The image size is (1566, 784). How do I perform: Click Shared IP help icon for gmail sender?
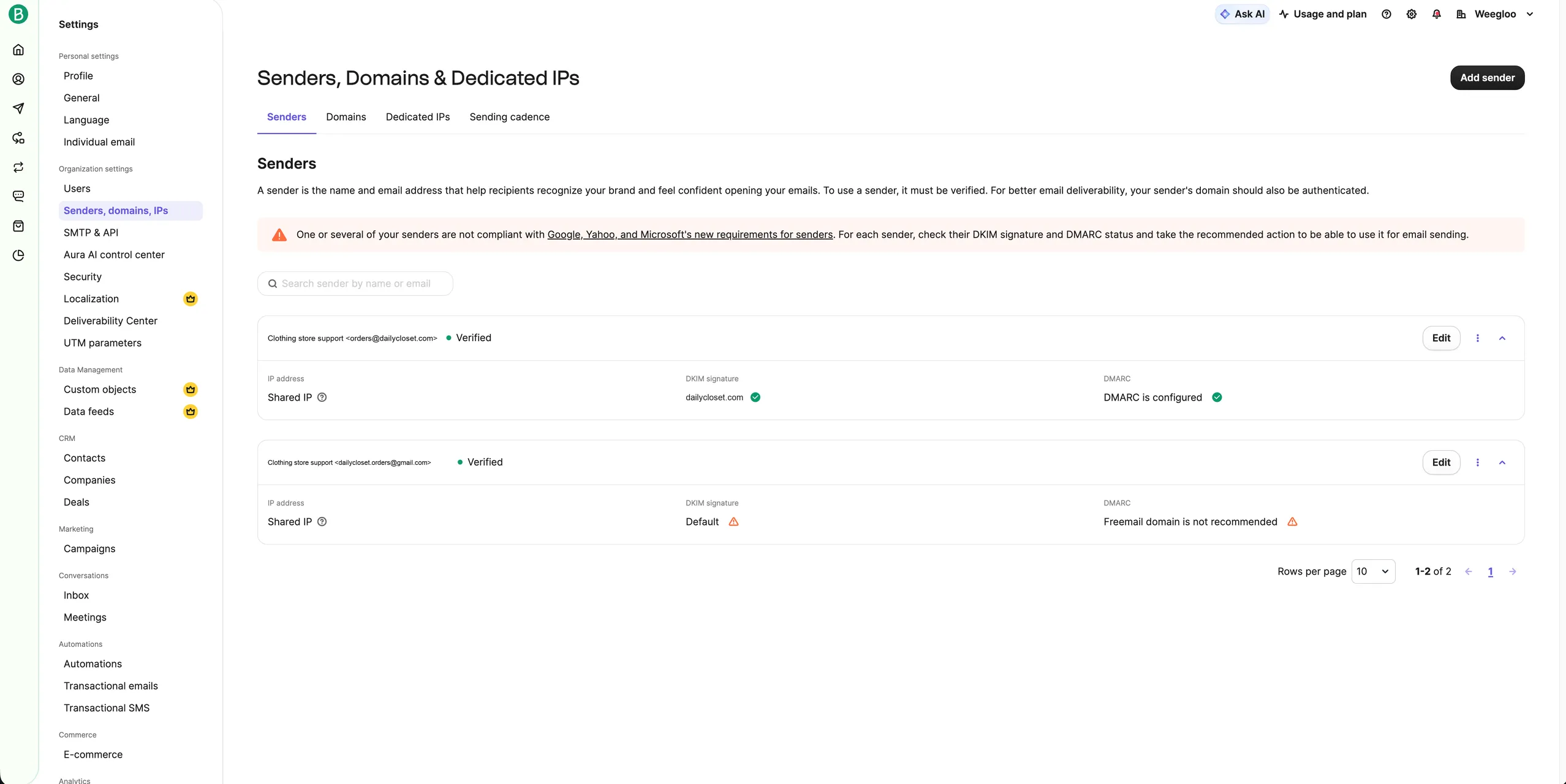pos(322,522)
